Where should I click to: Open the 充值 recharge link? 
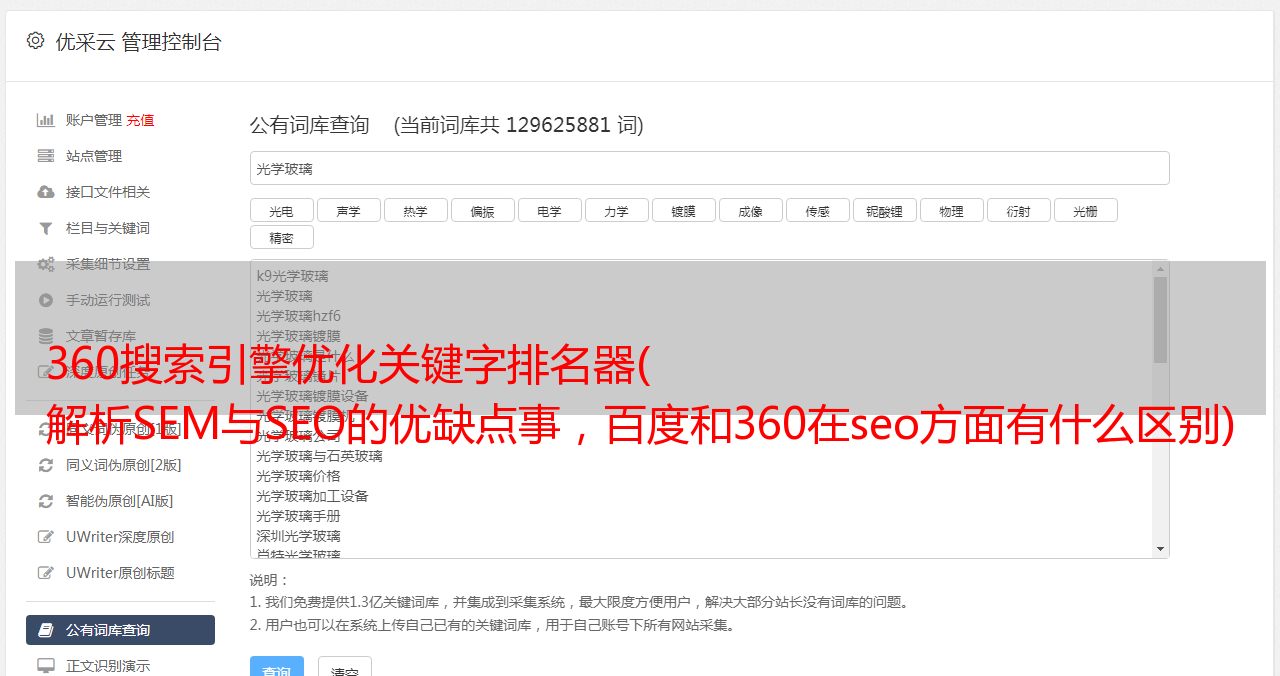(x=140, y=120)
